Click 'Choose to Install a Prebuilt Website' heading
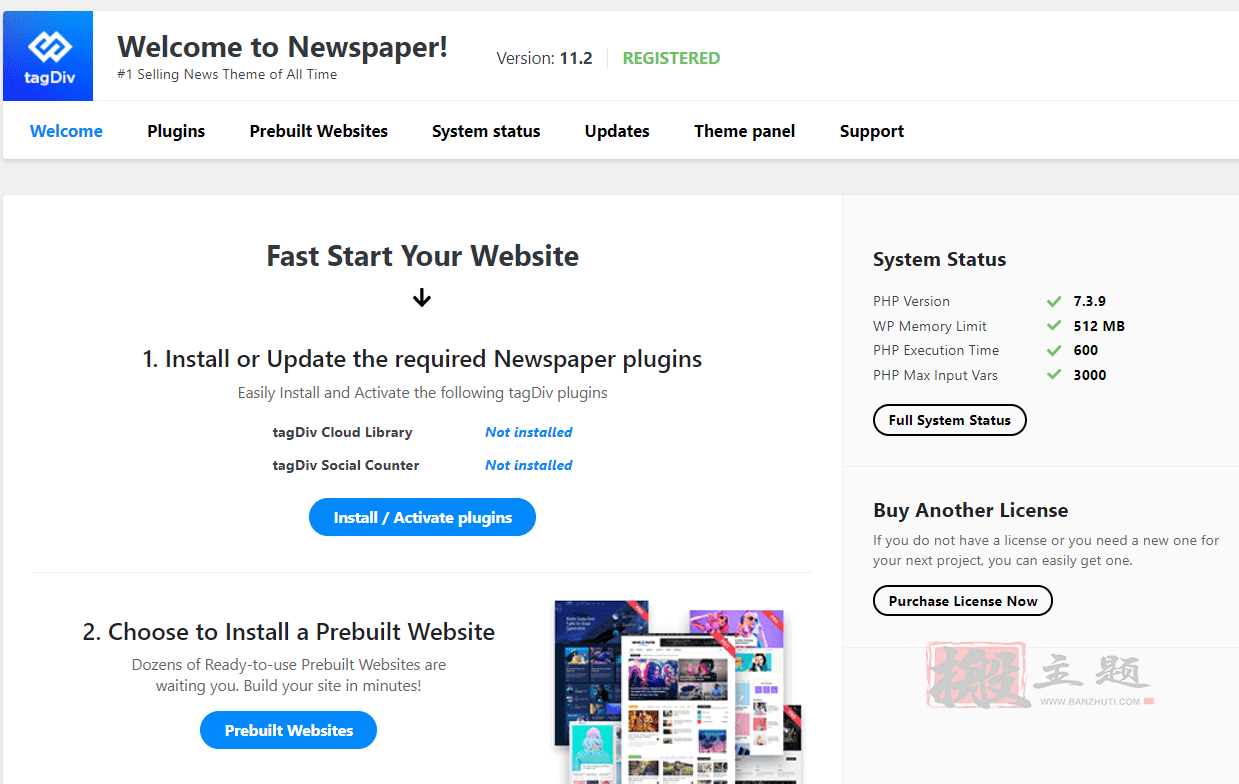 tap(288, 632)
